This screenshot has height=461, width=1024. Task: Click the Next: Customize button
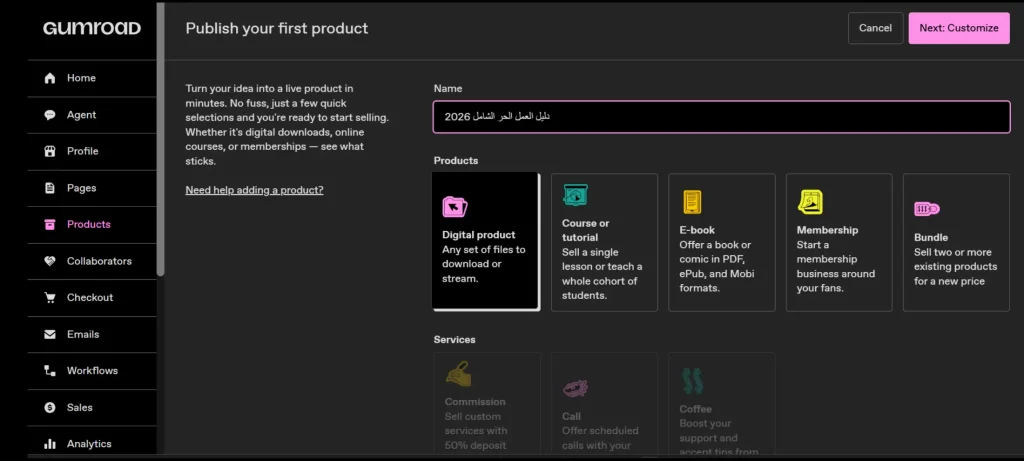coord(959,28)
